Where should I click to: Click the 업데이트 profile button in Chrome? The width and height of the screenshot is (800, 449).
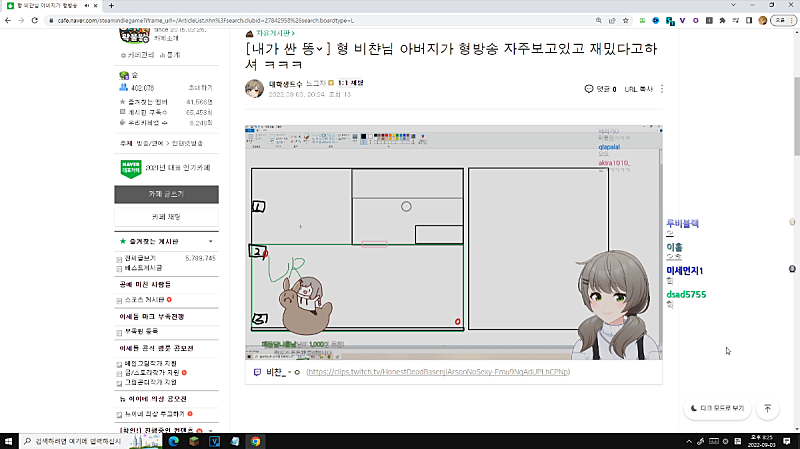point(784,20)
